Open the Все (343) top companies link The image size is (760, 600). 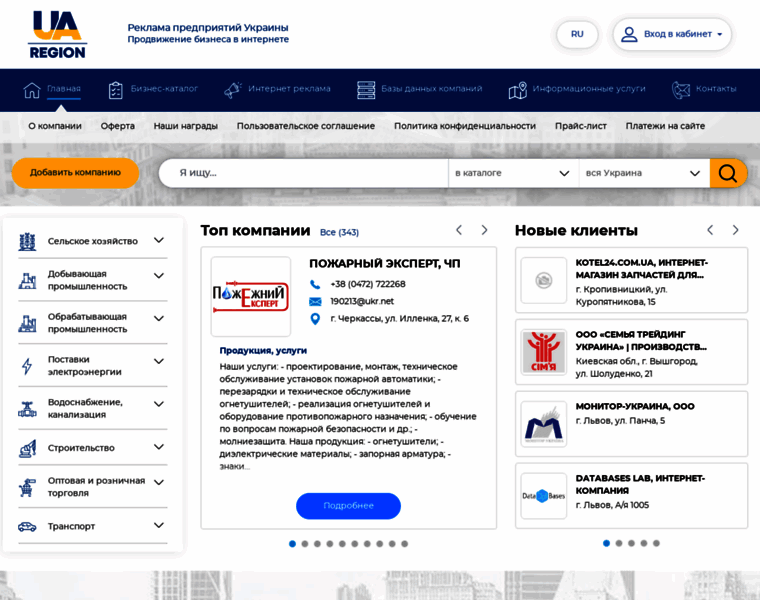click(339, 232)
